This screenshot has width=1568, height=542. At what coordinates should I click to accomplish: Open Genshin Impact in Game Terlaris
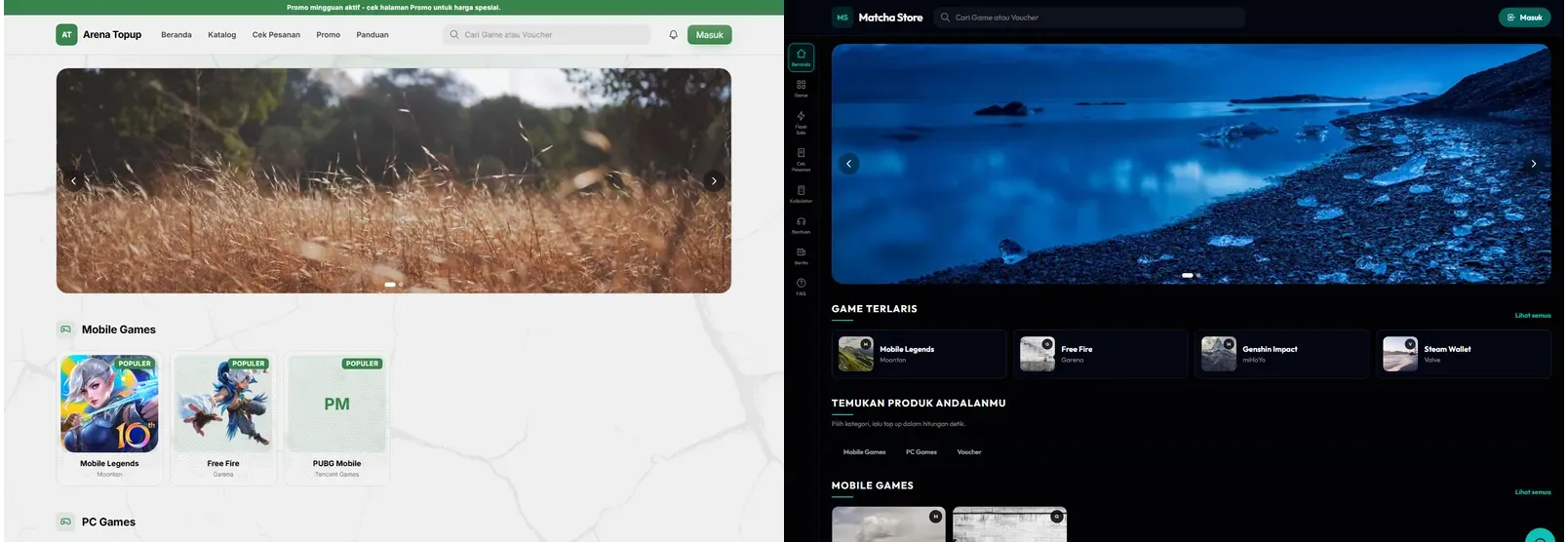(x=1282, y=354)
